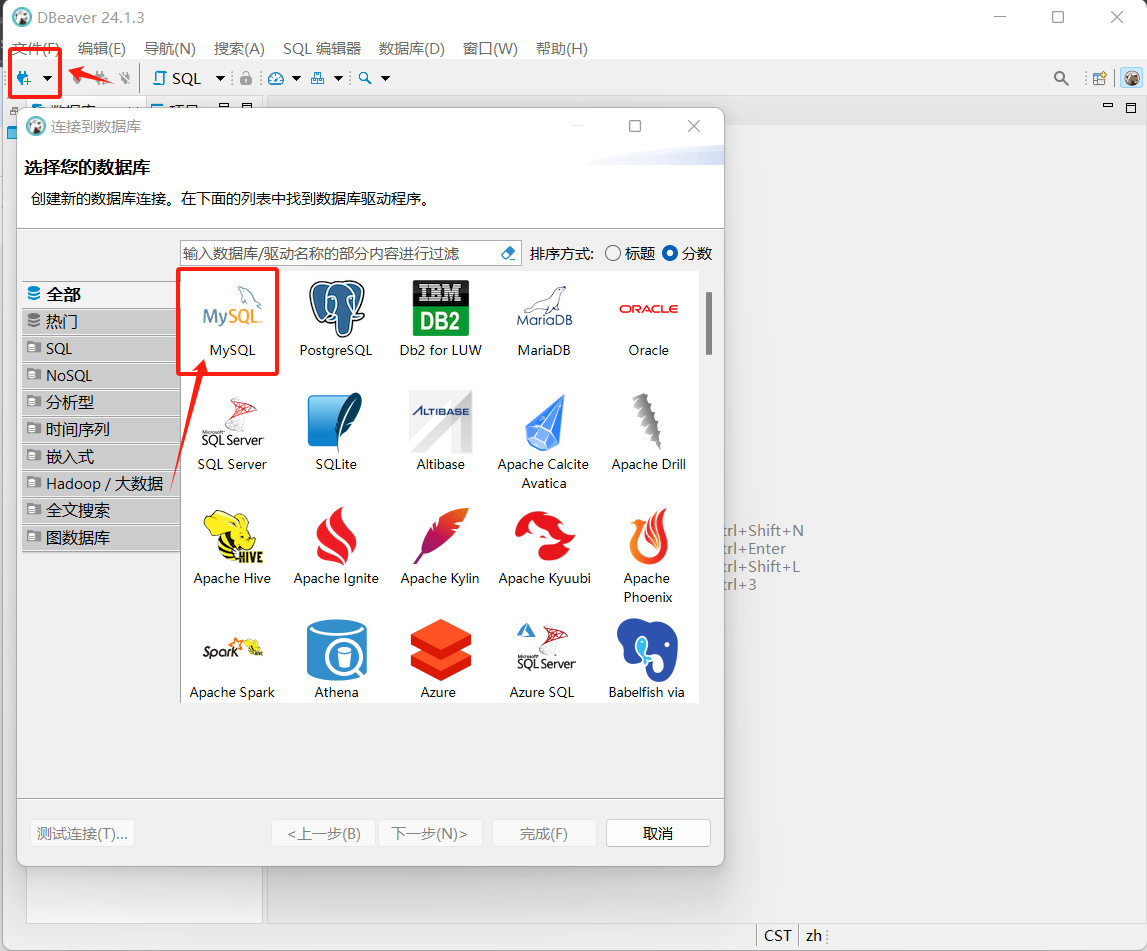Switch sorting to 标题 radio button
1147x951 pixels.
tap(611, 253)
